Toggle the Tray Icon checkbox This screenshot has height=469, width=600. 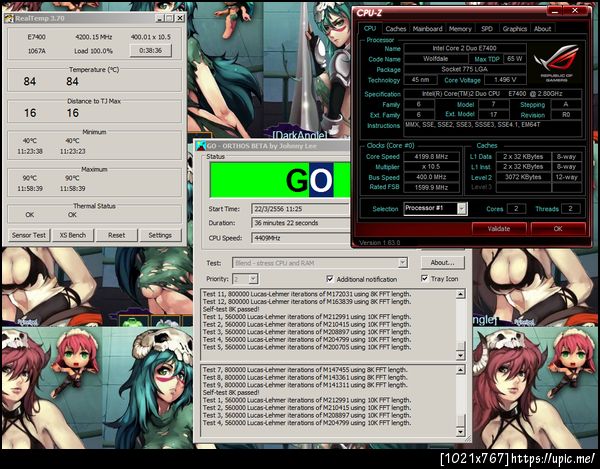click(424, 278)
